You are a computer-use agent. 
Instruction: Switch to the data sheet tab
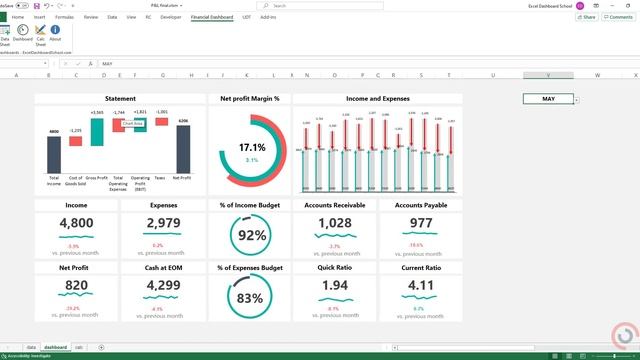31,347
